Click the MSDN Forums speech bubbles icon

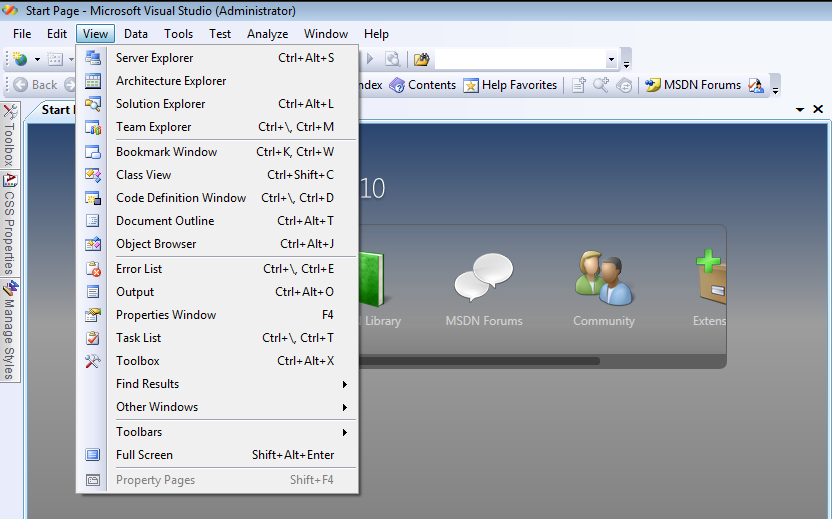point(483,276)
